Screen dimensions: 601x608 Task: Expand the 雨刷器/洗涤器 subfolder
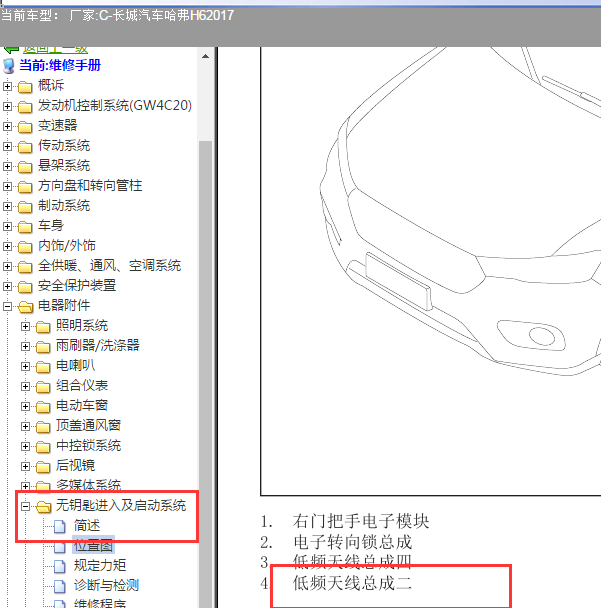tap(25, 346)
